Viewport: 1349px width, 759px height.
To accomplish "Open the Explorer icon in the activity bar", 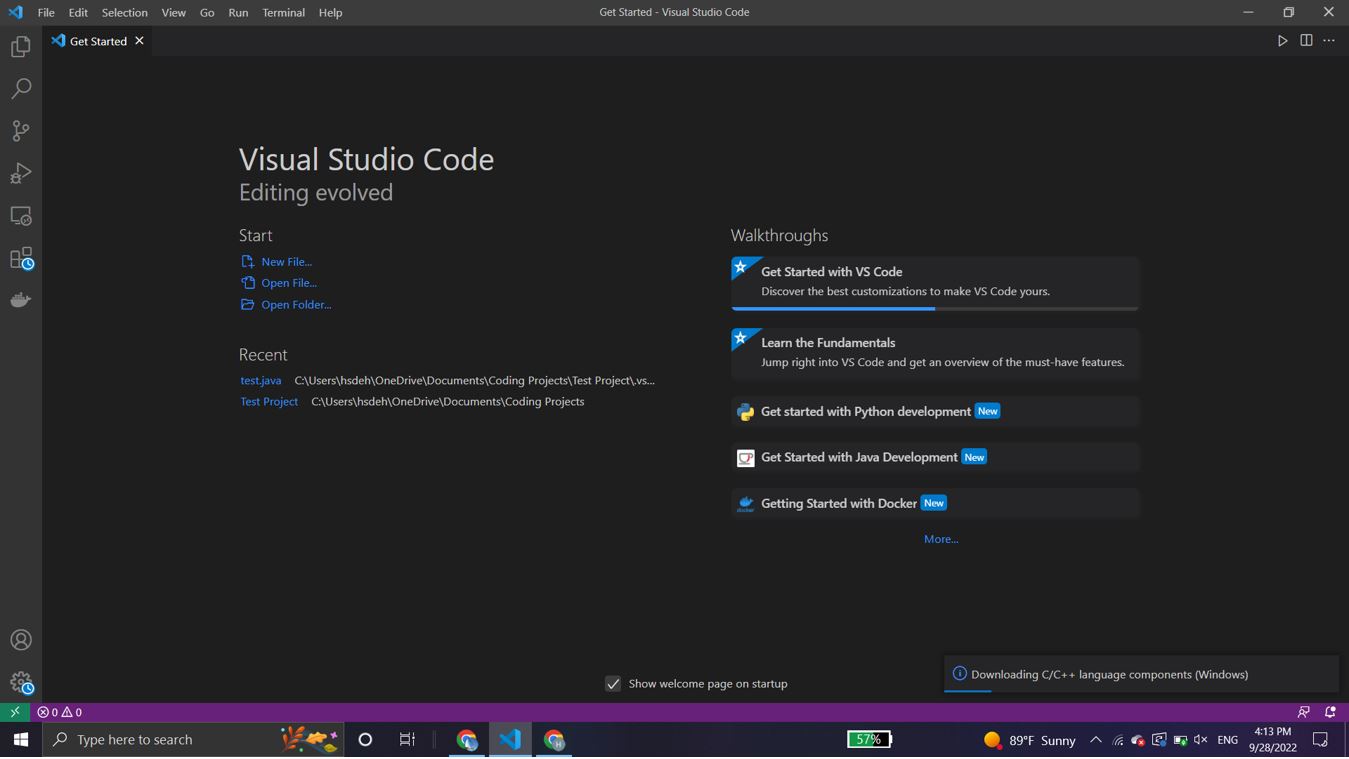I will (20, 46).
